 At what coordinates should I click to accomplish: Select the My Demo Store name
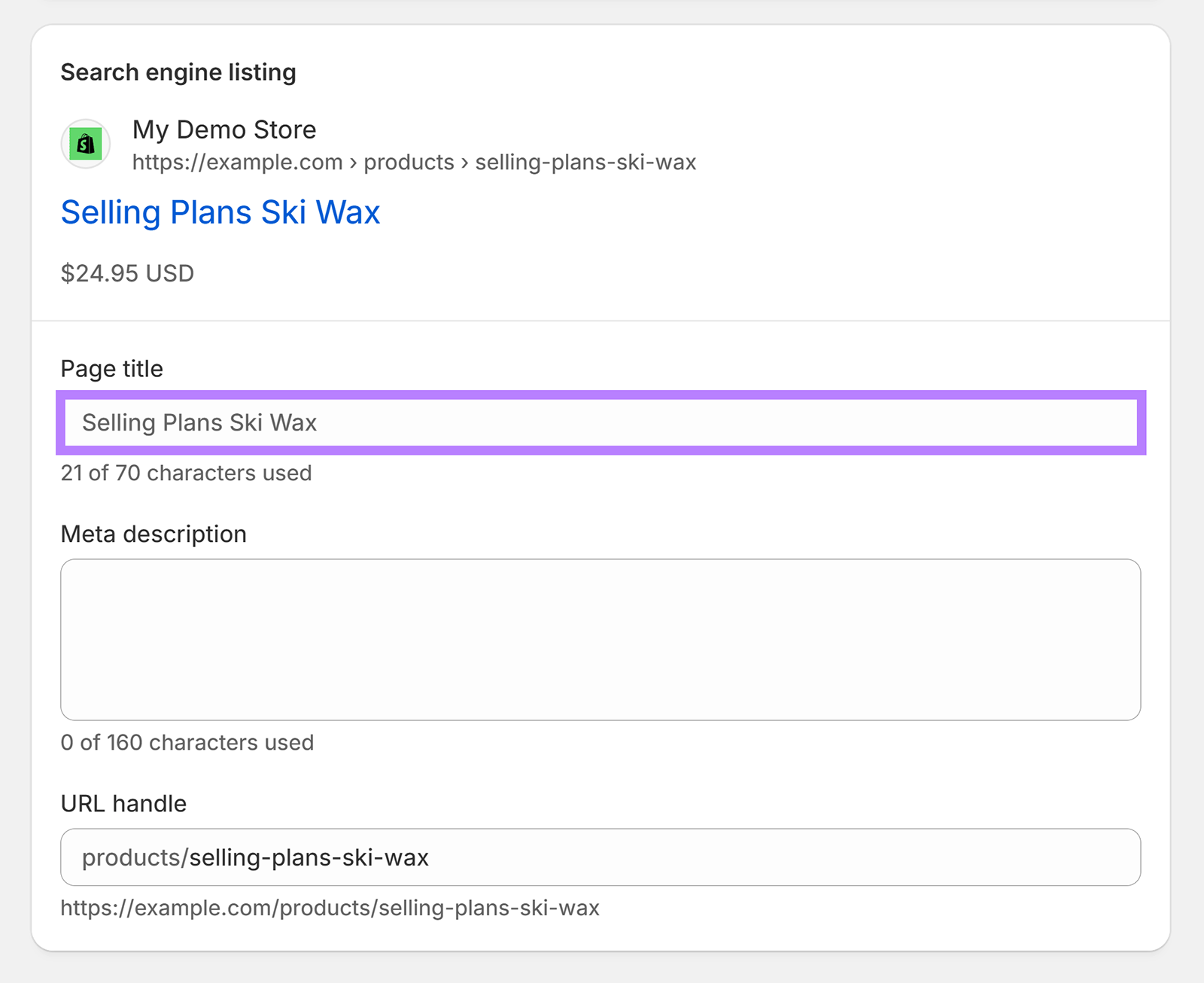[x=224, y=129]
